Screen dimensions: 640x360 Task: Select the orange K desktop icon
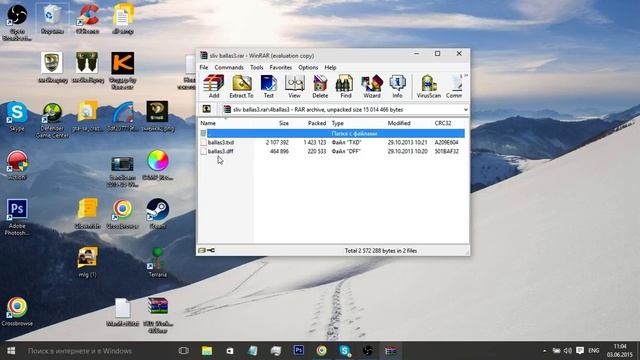122,70
